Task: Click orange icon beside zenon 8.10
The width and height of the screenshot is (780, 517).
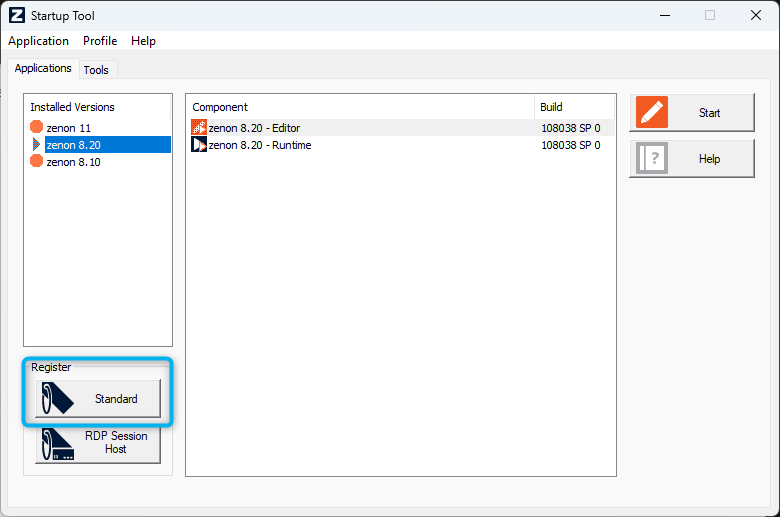Action: 36,161
